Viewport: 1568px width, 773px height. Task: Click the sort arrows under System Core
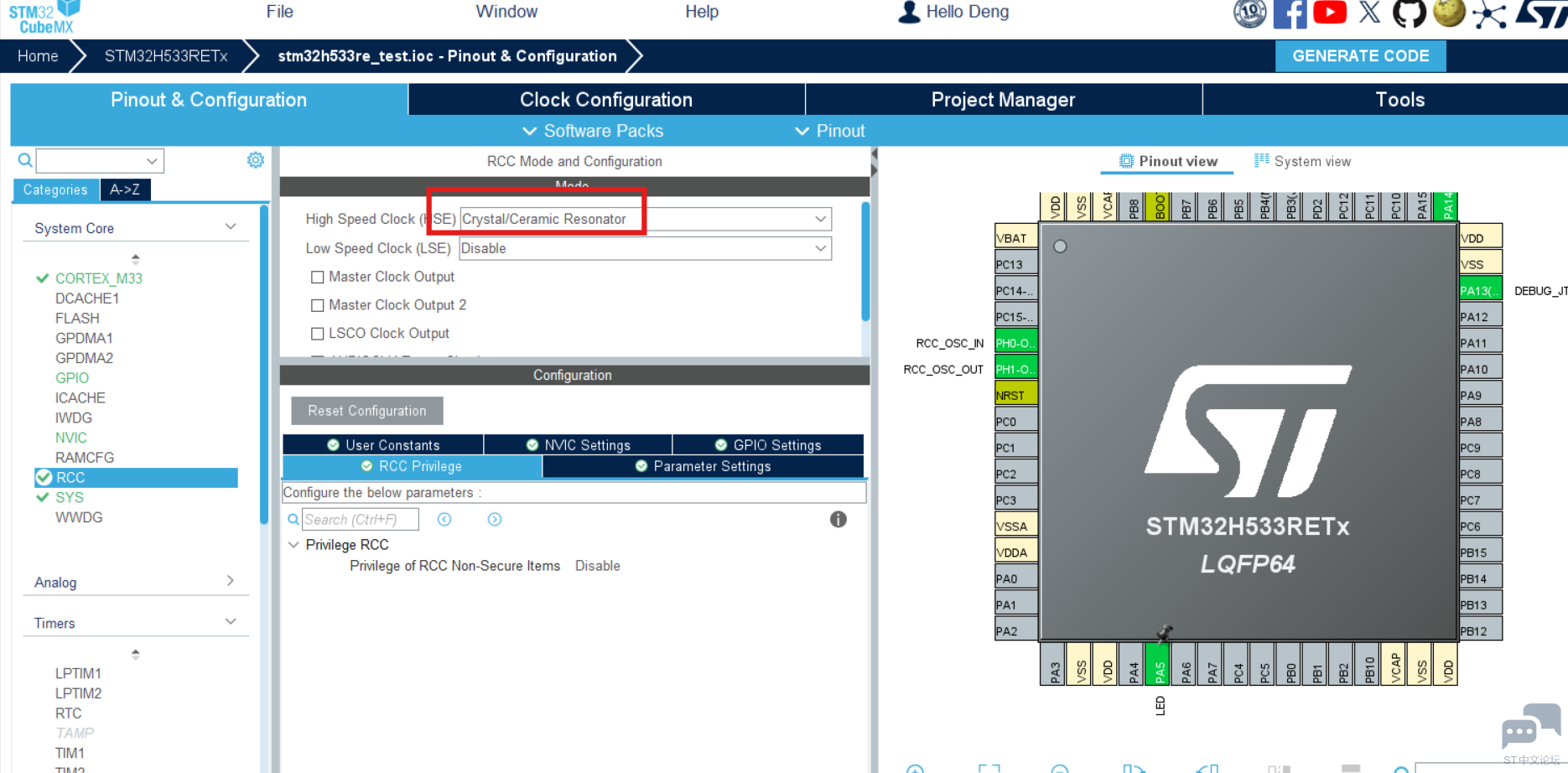pyautogui.click(x=136, y=259)
